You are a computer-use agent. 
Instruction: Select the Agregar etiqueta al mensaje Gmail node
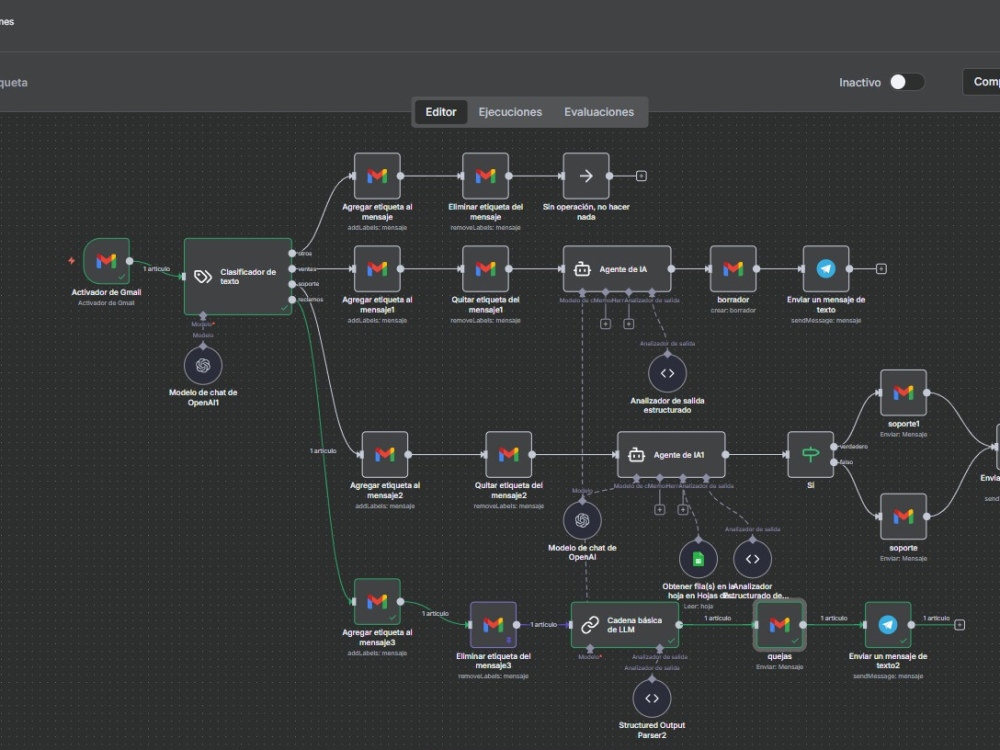point(378,176)
